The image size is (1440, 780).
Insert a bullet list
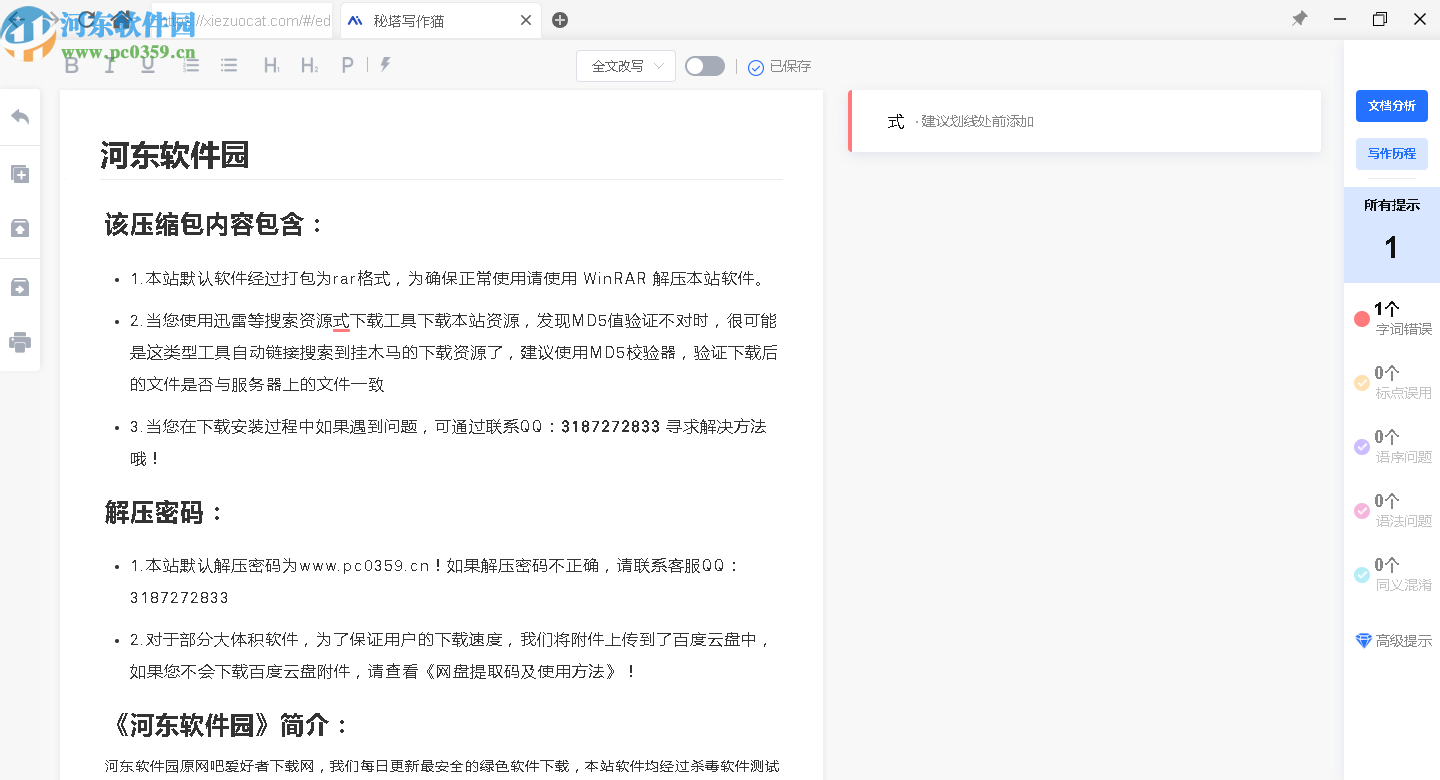click(229, 65)
